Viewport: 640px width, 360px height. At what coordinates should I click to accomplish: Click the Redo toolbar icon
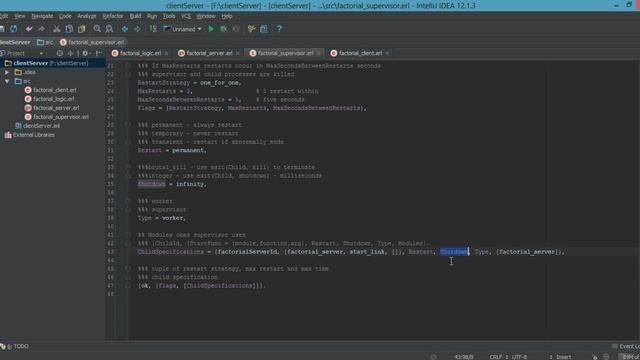(x=42, y=29)
